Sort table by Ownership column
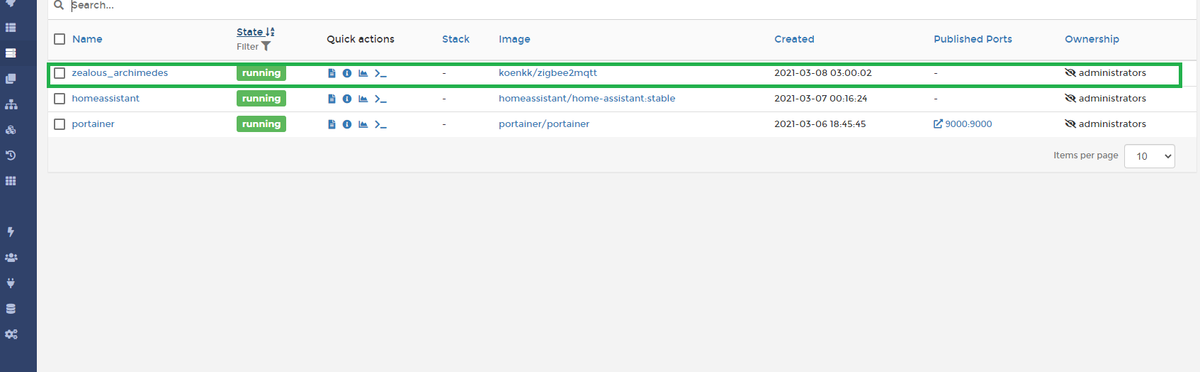1200x372 pixels. pyautogui.click(x=1092, y=39)
